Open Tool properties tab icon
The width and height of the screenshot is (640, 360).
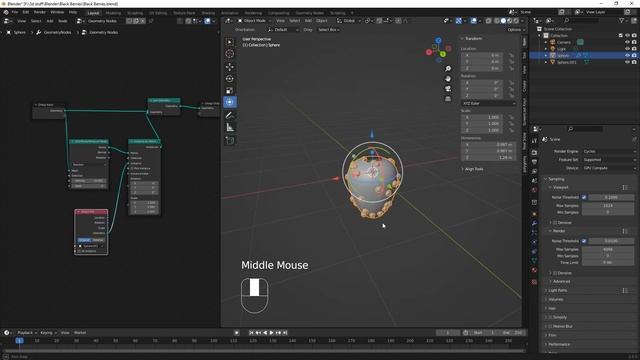534,141
